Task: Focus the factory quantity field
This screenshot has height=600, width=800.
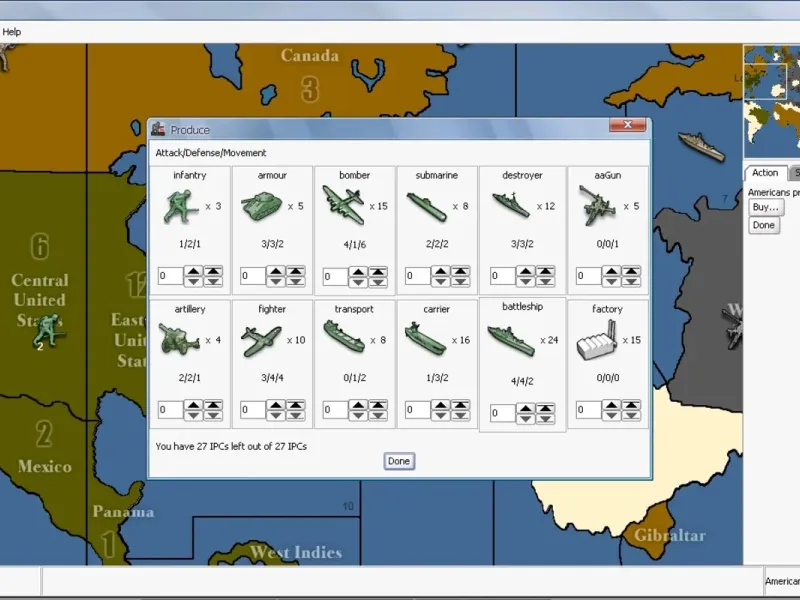Action: 589,410
